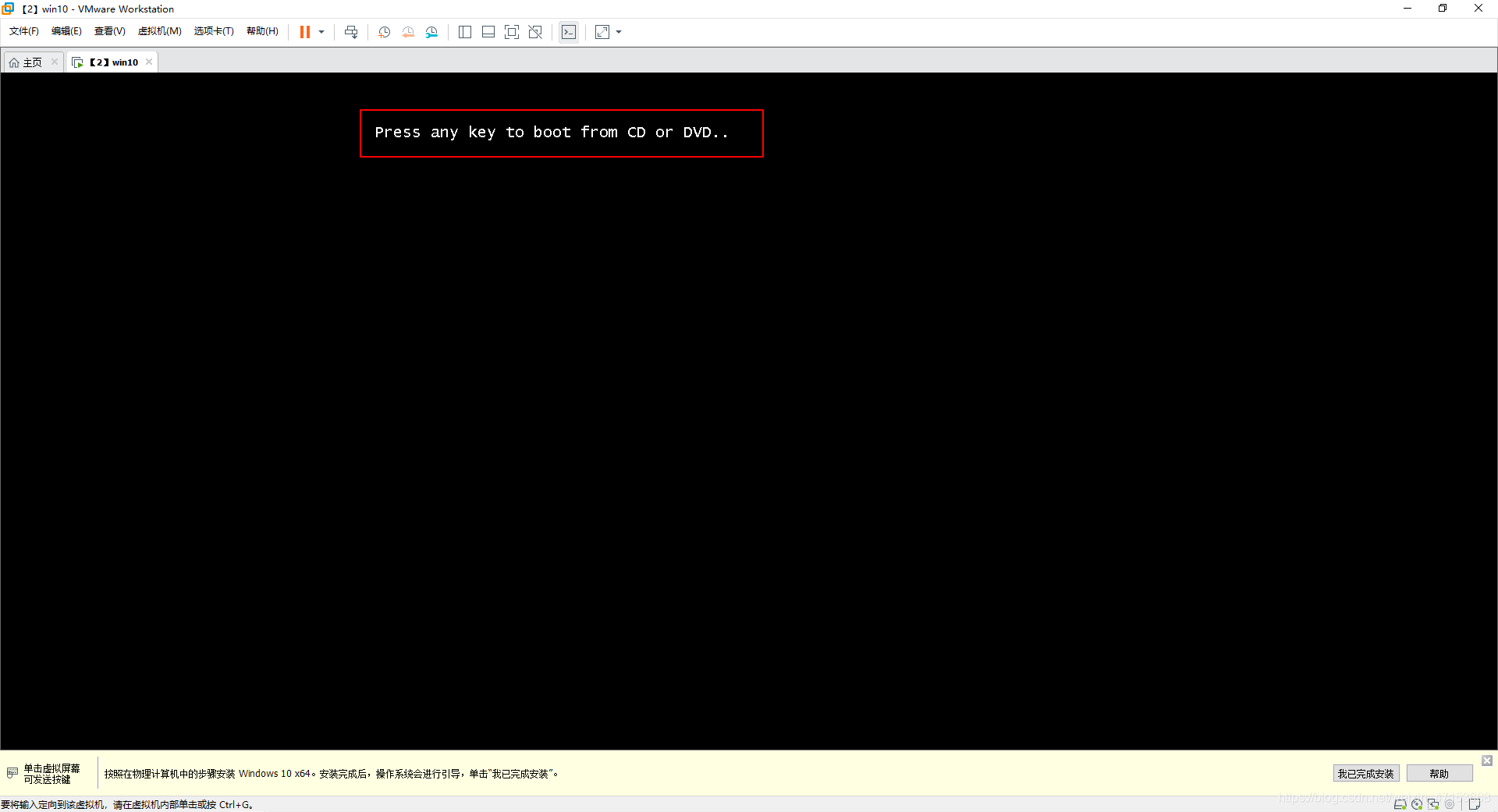Minimize the VMware Workstation window
The width and height of the screenshot is (1498, 812).
tap(1407, 9)
